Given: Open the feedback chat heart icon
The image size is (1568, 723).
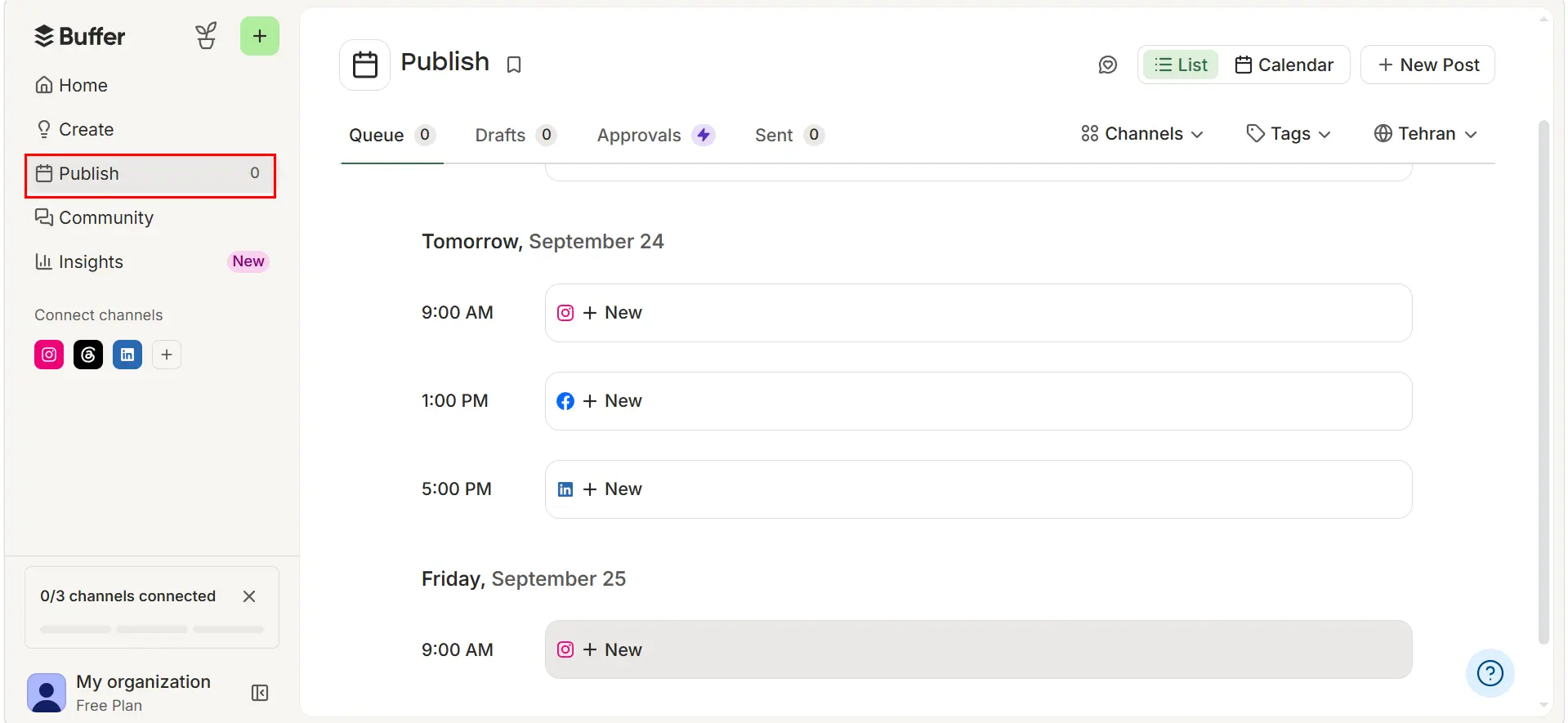Looking at the screenshot, I should (1108, 65).
